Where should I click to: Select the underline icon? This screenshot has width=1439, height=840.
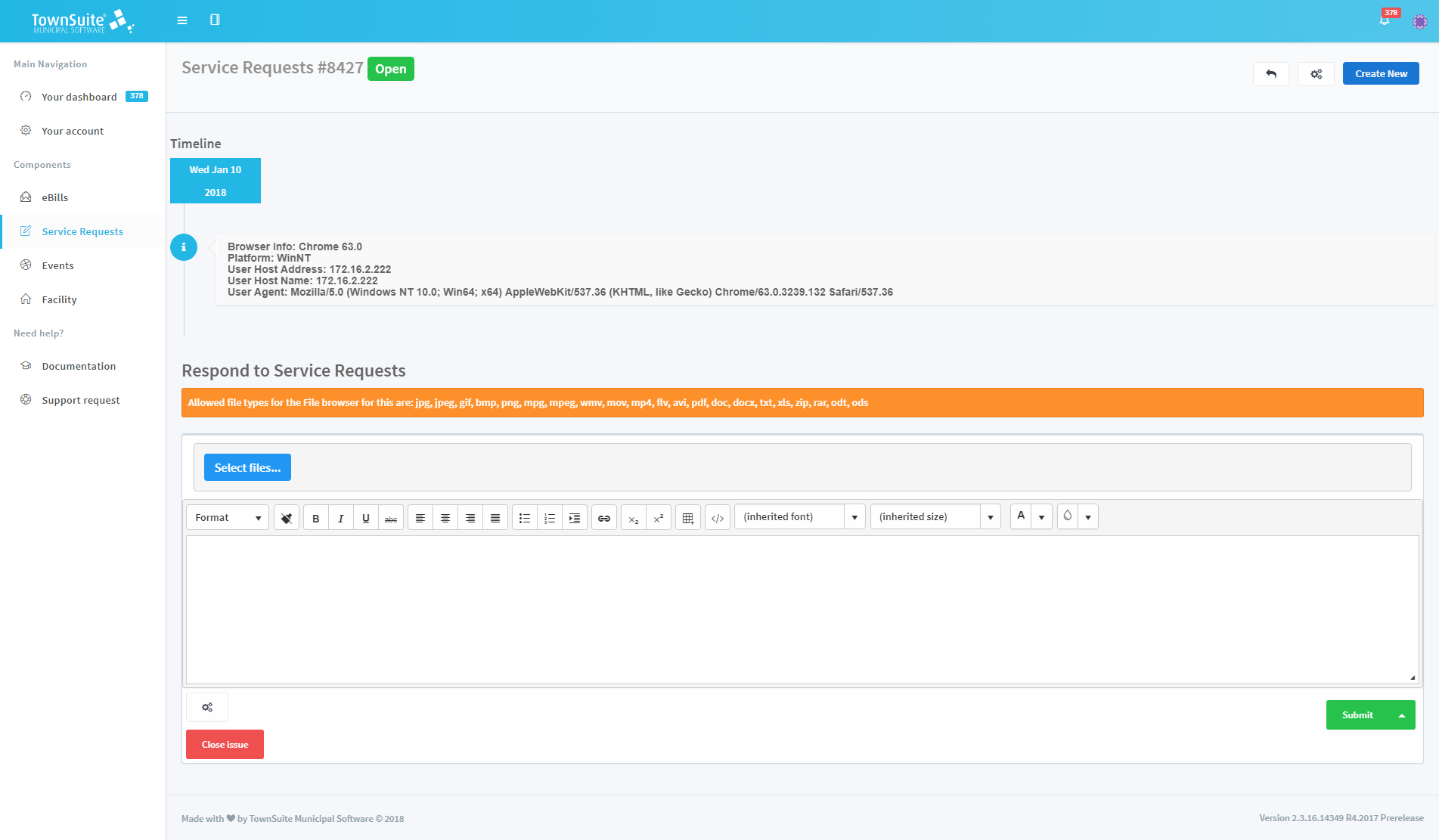pyautogui.click(x=366, y=517)
